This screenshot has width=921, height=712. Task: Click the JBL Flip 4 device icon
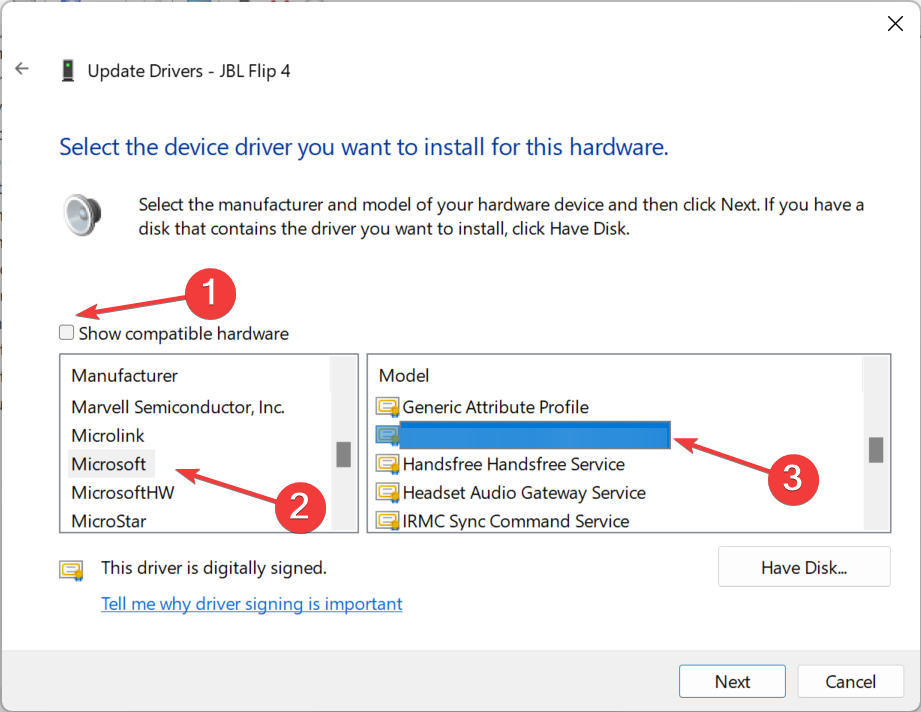click(68, 70)
